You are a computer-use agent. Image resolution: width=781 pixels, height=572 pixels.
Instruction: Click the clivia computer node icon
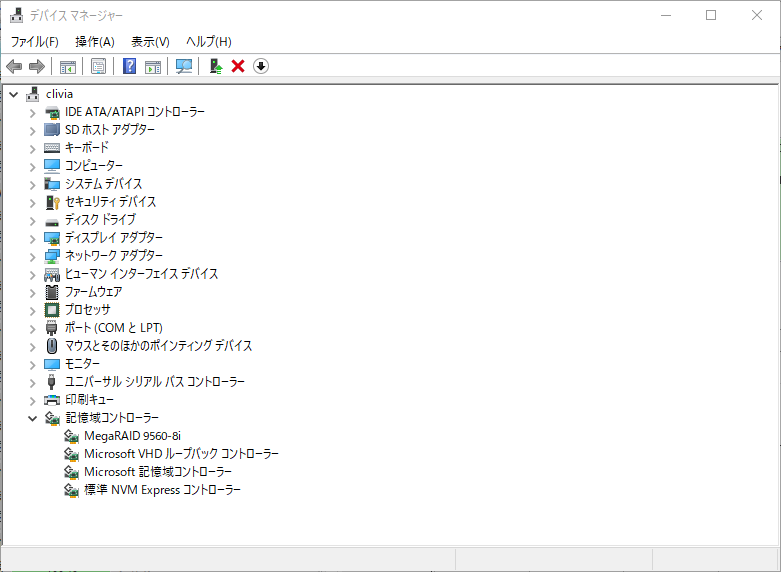tap(33, 94)
